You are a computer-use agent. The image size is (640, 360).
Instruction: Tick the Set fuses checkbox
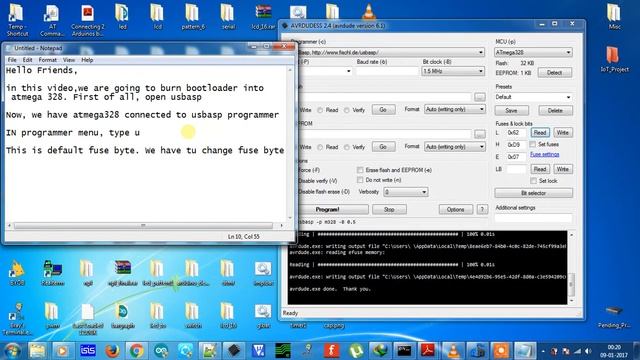pyautogui.click(x=533, y=144)
